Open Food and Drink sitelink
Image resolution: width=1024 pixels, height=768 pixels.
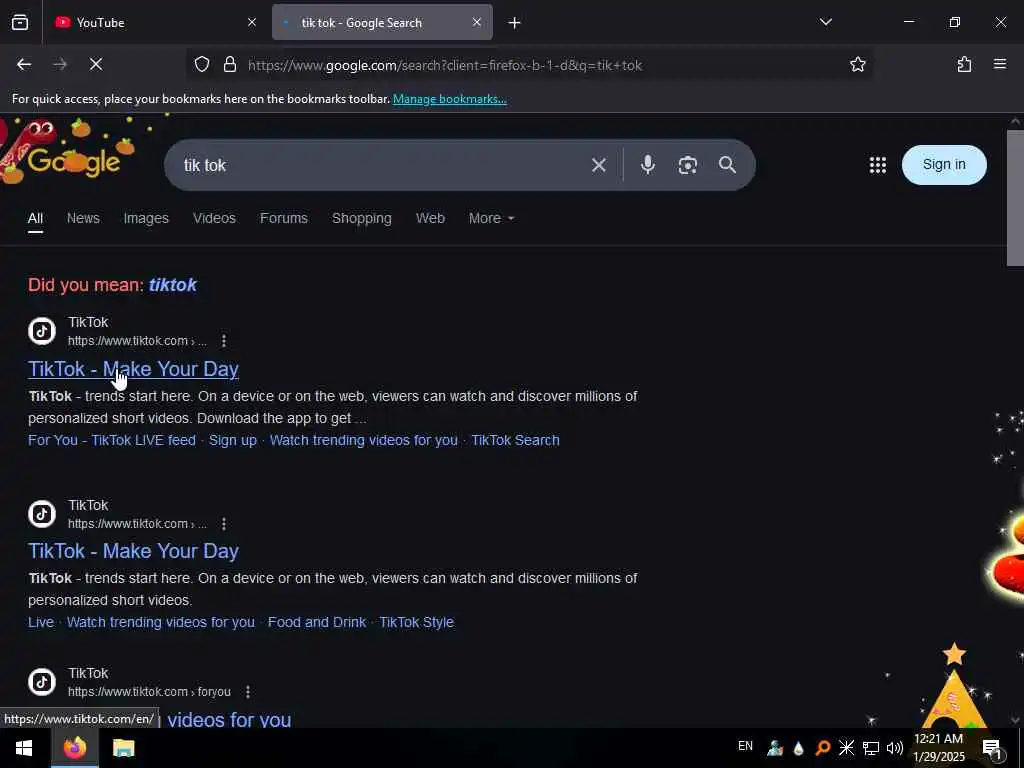pos(317,622)
